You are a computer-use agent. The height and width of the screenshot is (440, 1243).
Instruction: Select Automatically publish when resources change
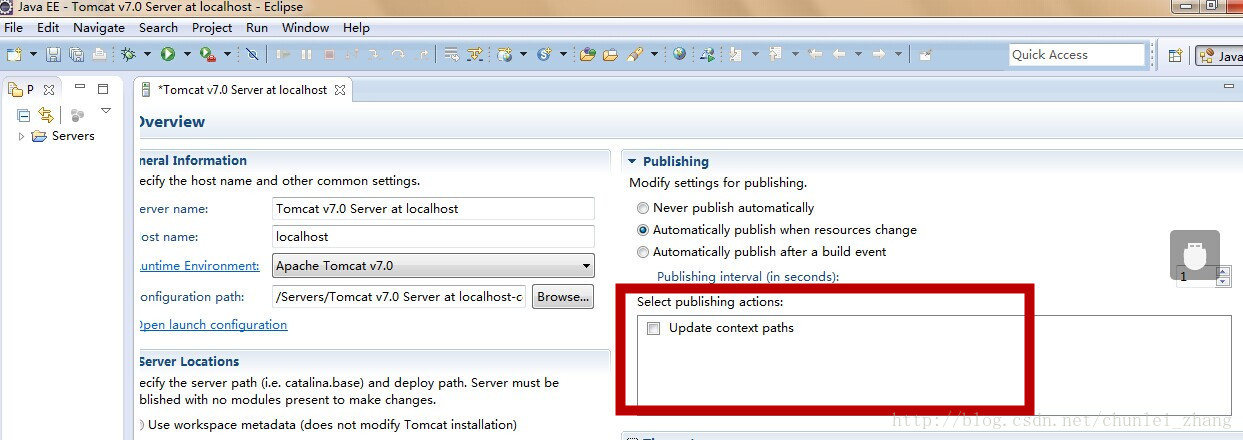[x=643, y=230]
